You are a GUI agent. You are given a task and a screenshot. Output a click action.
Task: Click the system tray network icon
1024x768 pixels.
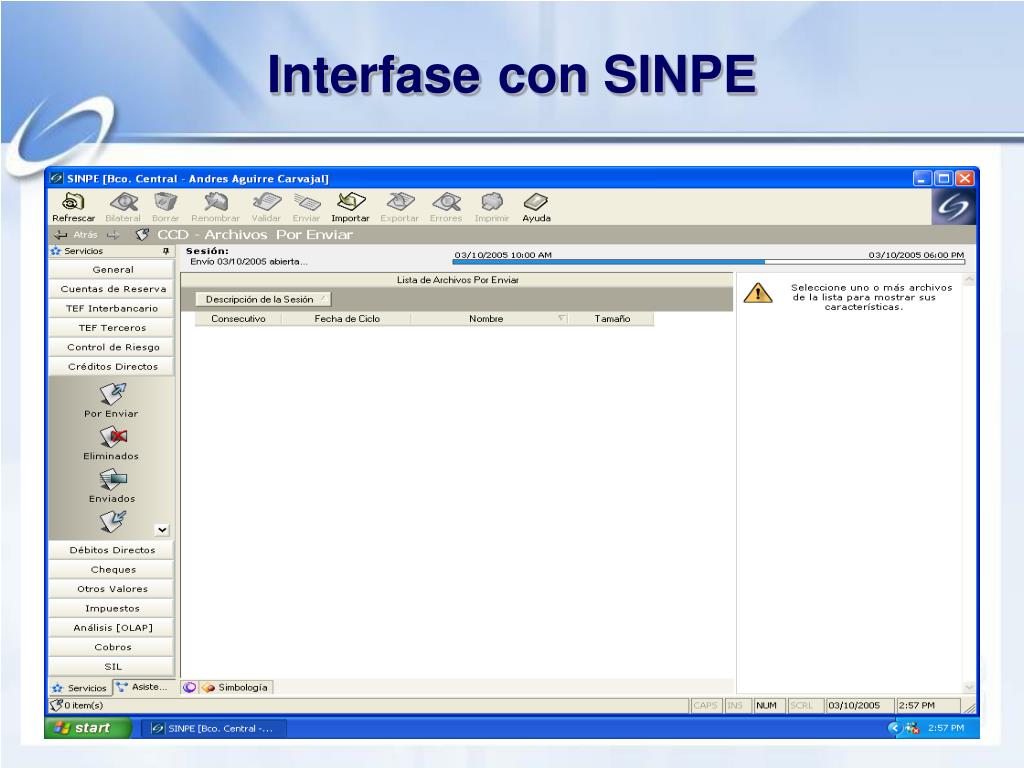912,728
